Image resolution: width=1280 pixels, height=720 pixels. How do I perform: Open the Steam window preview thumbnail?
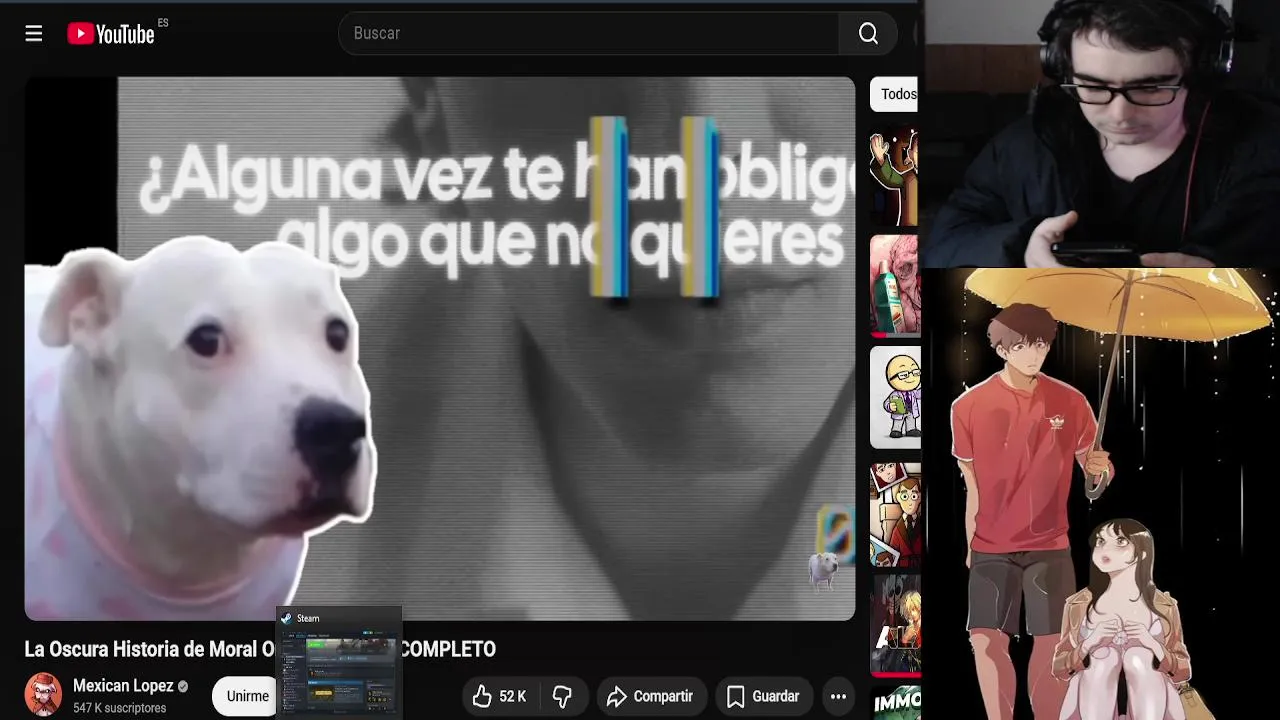[339, 662]
